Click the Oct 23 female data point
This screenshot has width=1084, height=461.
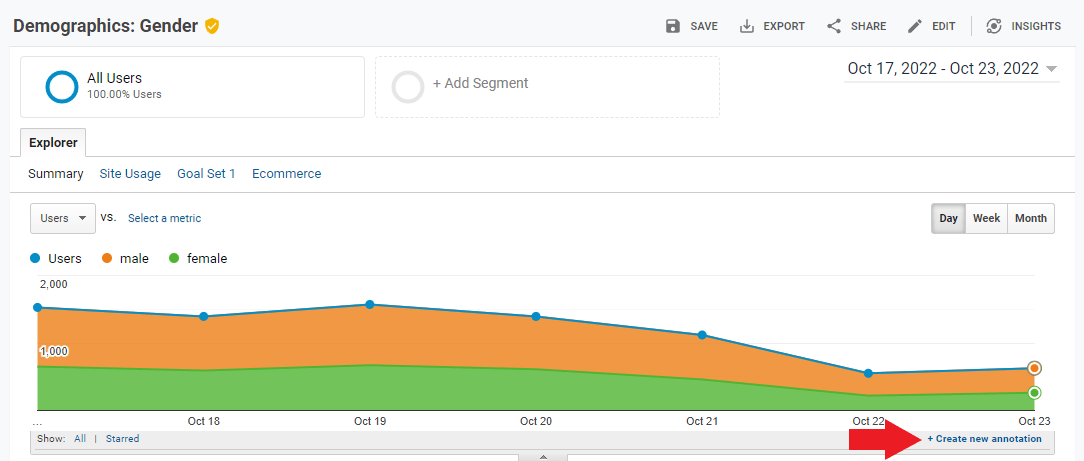[1034, 393]
